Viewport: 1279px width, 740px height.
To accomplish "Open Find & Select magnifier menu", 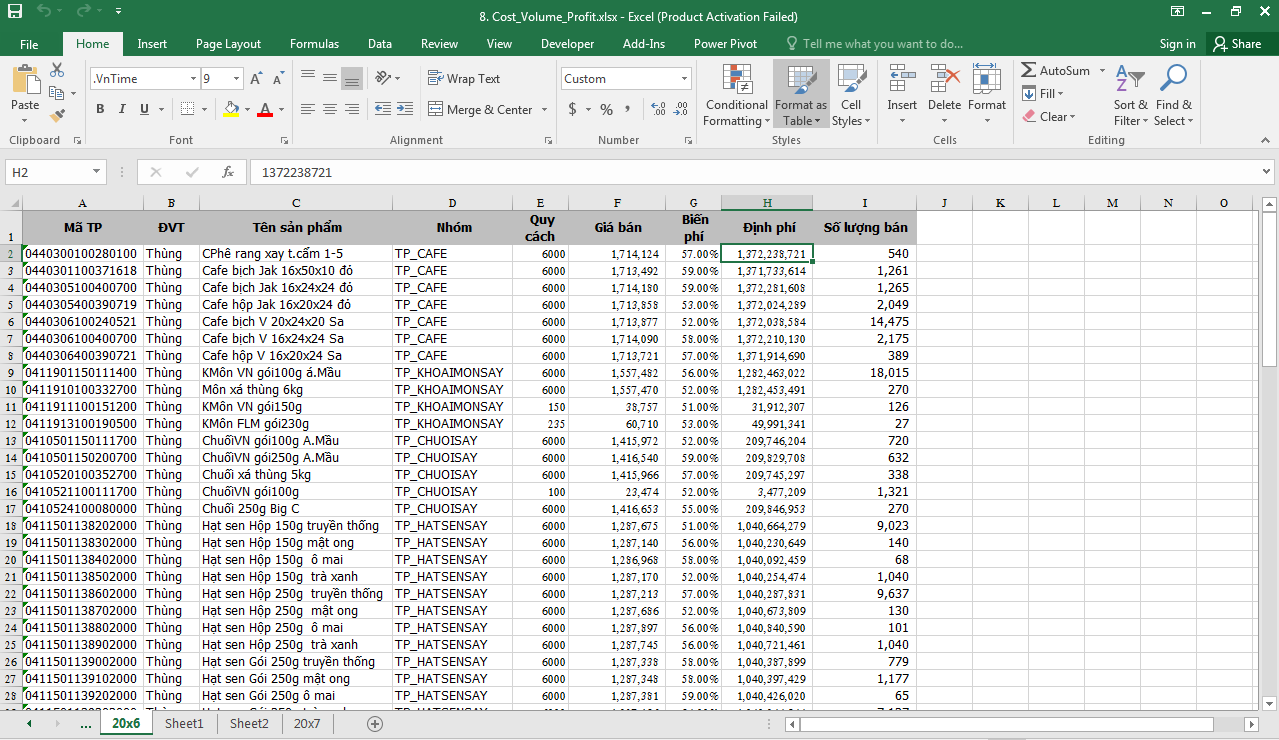I will pos(1173,95).
